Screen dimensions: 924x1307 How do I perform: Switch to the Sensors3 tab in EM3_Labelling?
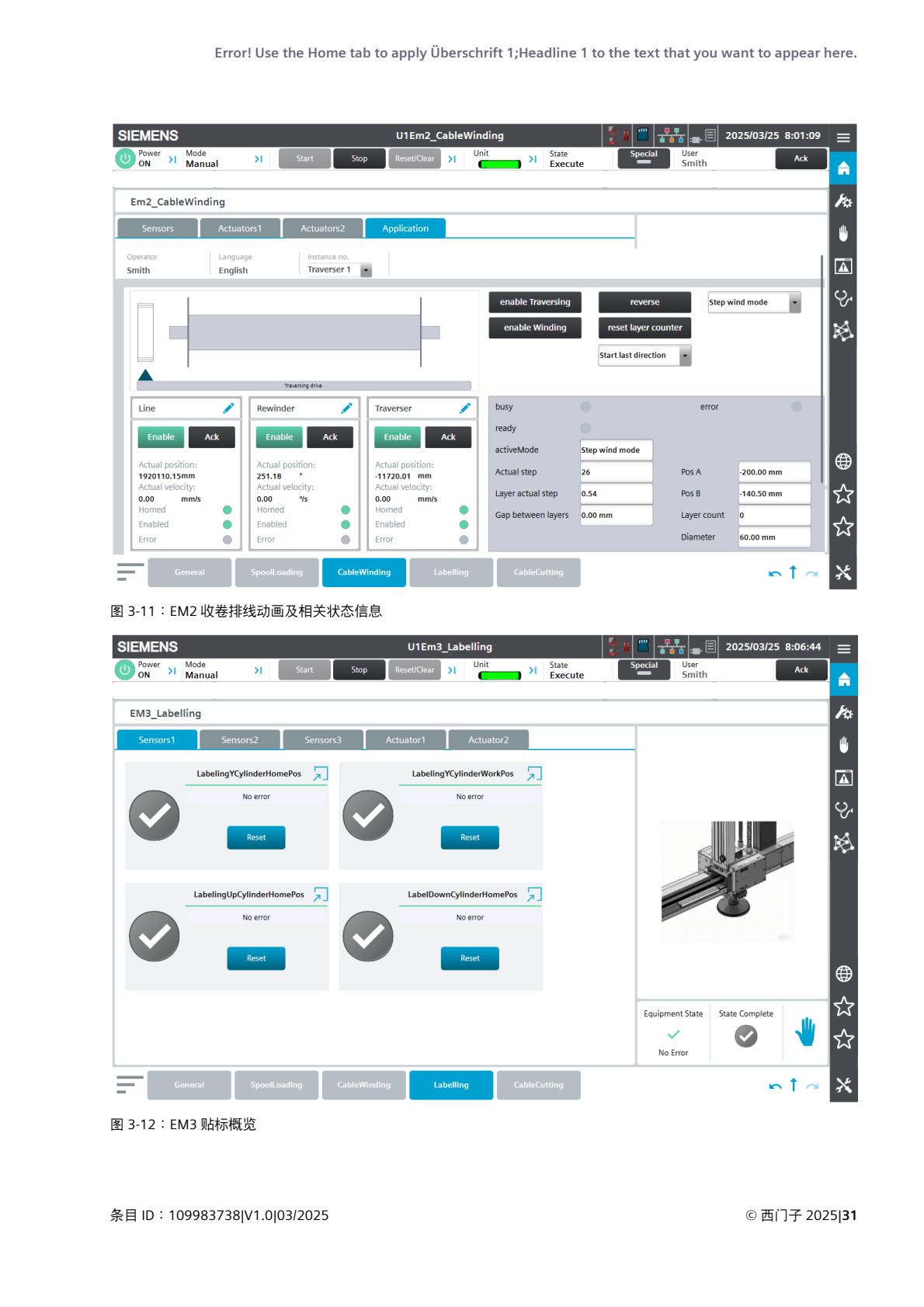(x=322, y=740)
